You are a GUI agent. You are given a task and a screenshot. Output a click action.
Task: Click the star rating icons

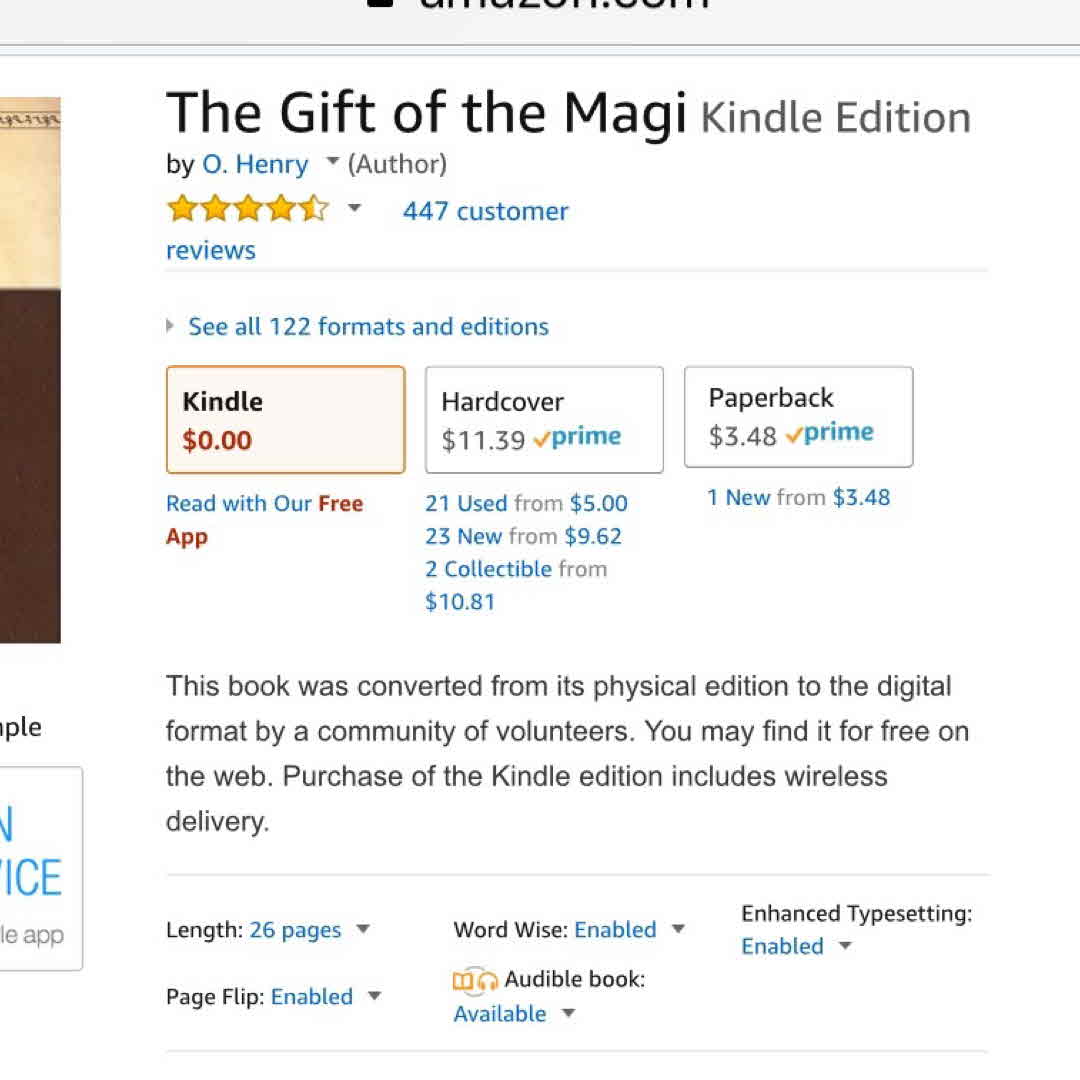coord(247,209)
